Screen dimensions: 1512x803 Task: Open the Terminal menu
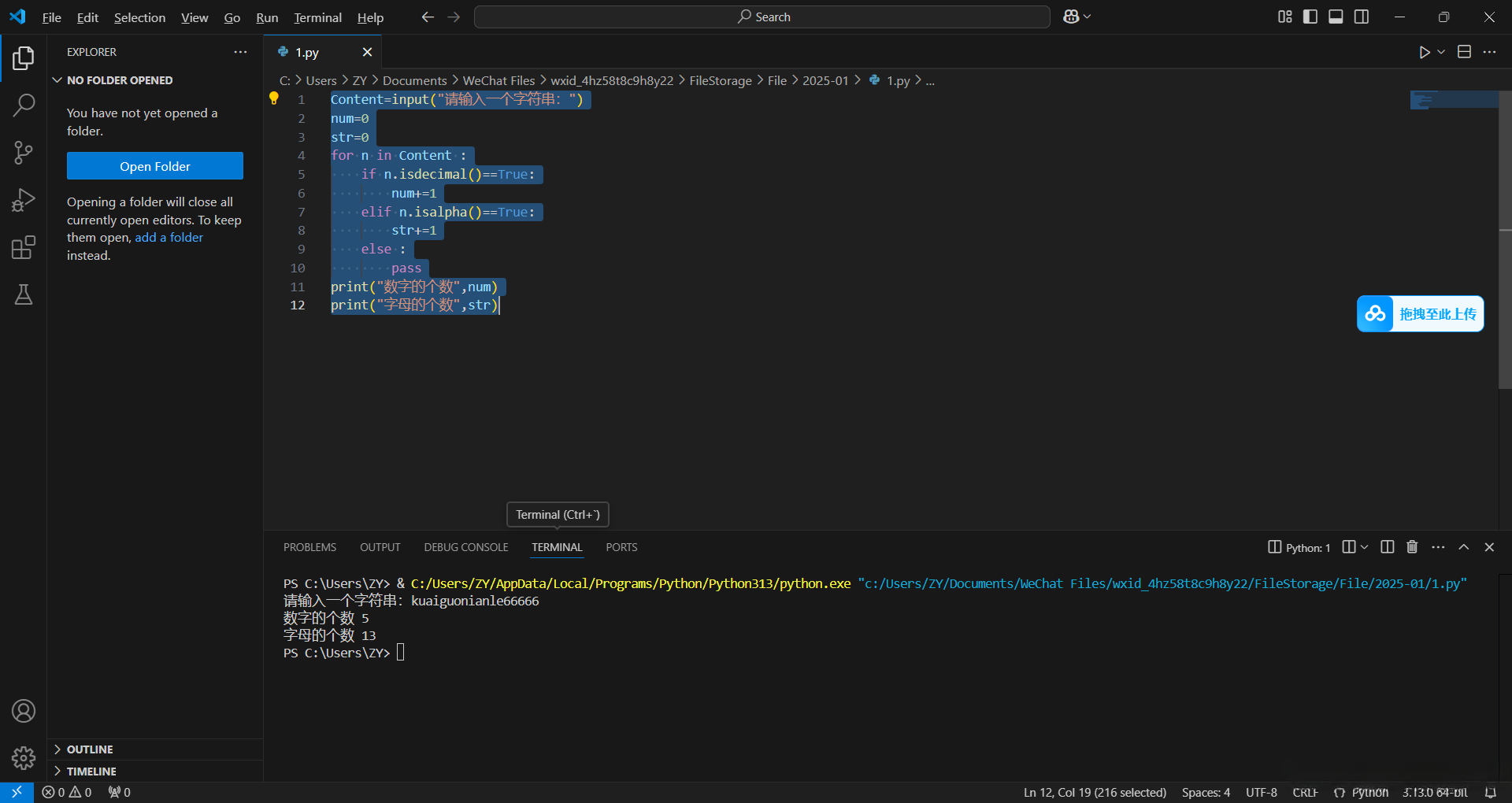pos(317,17)
